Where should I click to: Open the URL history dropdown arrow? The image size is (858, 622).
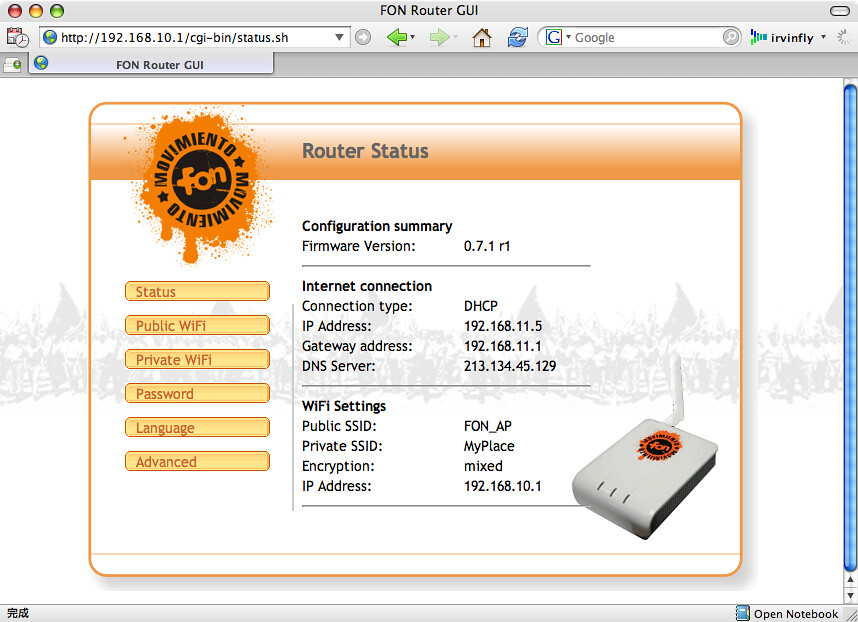(340, 38)
